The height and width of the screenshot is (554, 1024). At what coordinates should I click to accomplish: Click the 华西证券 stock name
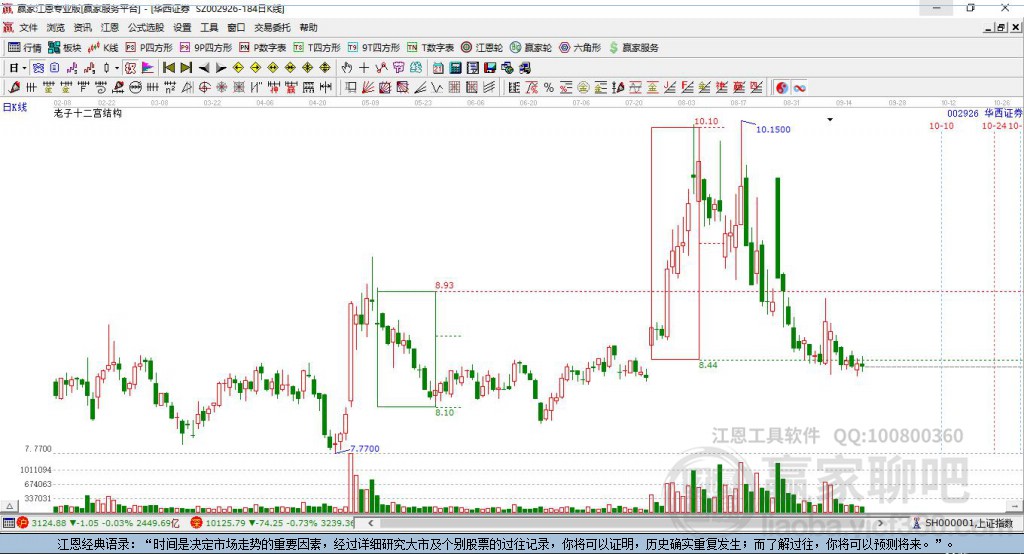coord(1003,113)
